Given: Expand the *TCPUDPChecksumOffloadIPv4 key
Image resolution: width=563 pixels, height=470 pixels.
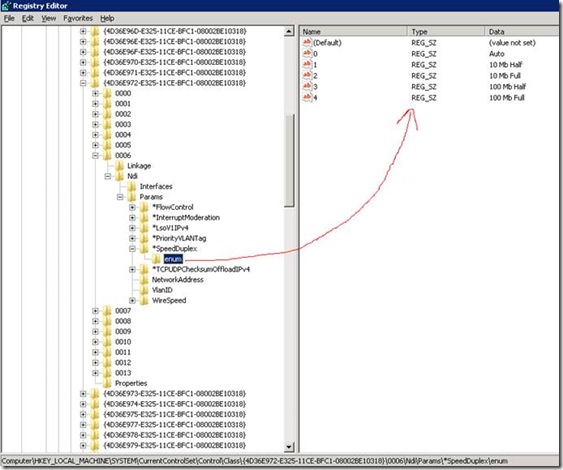Looking at the screenshot, I should click(132, 270).
